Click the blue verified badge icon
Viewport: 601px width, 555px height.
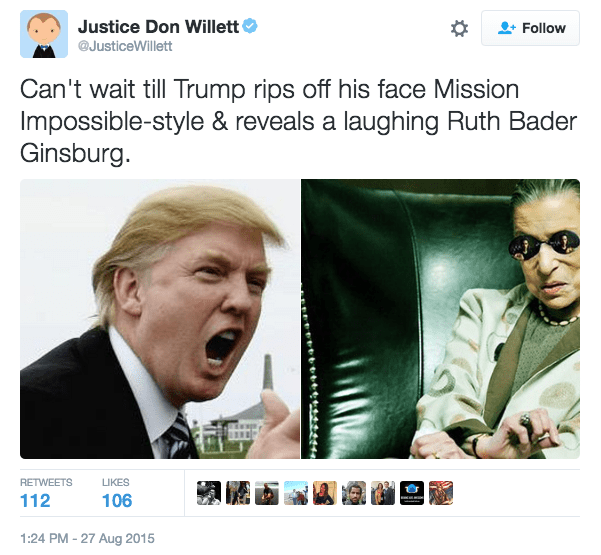[x=250, y=26]
